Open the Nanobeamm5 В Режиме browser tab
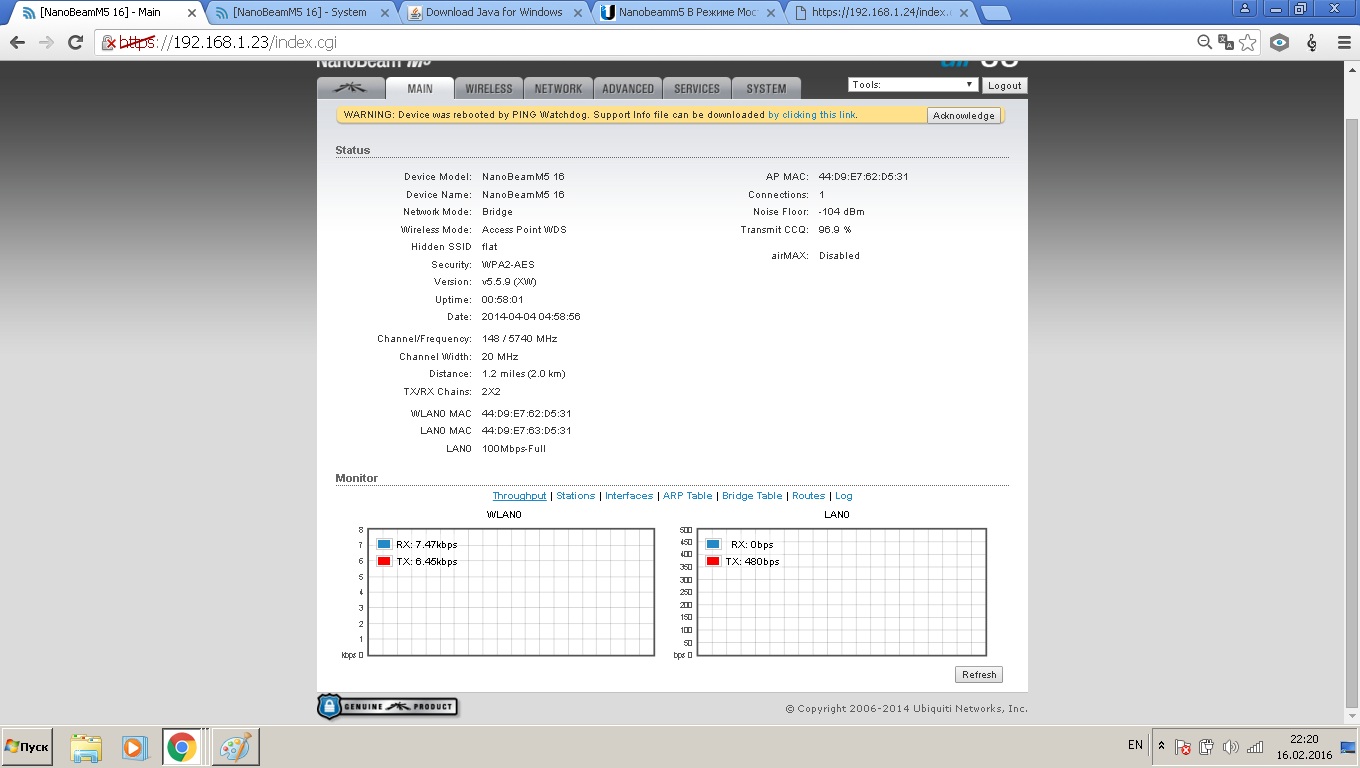The height and width of the screenshot is (768, 1360). [x=687, y=13]
